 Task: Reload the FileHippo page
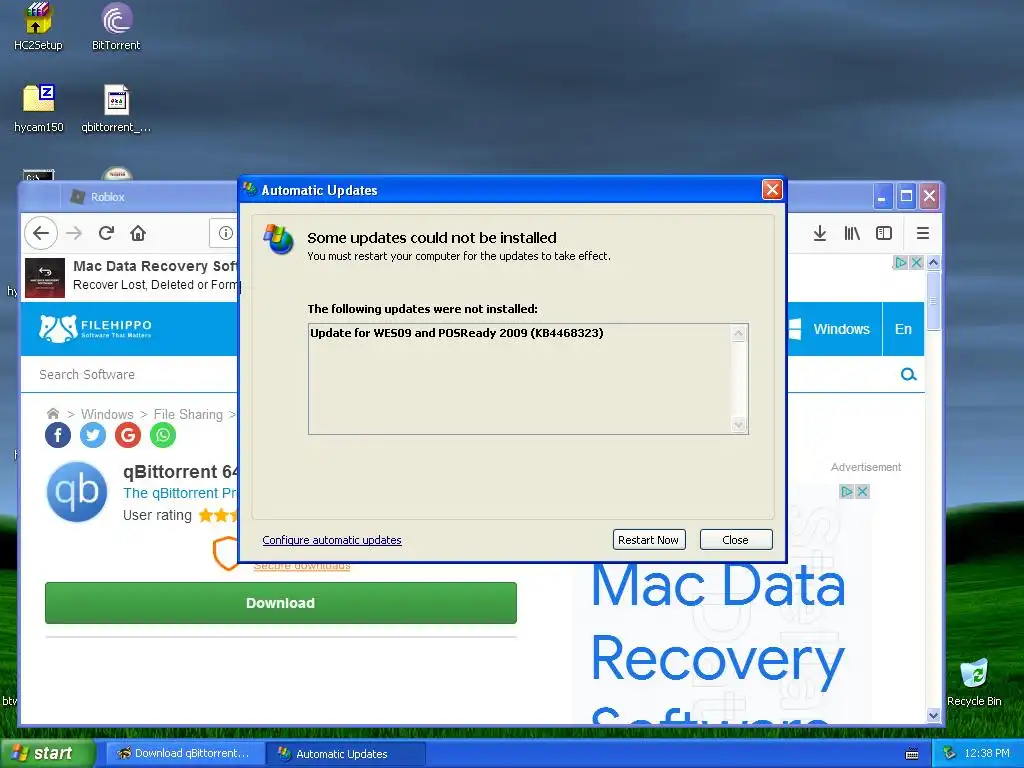point(106,233)
